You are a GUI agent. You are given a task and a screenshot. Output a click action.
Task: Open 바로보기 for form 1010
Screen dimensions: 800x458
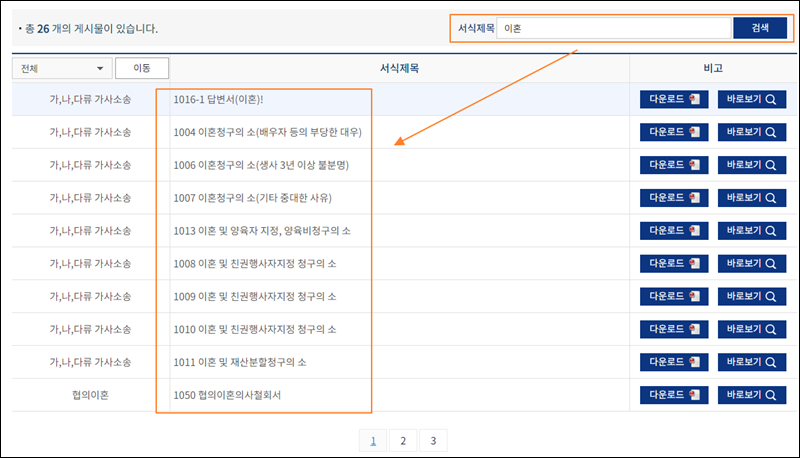click(x=752, y=329)
